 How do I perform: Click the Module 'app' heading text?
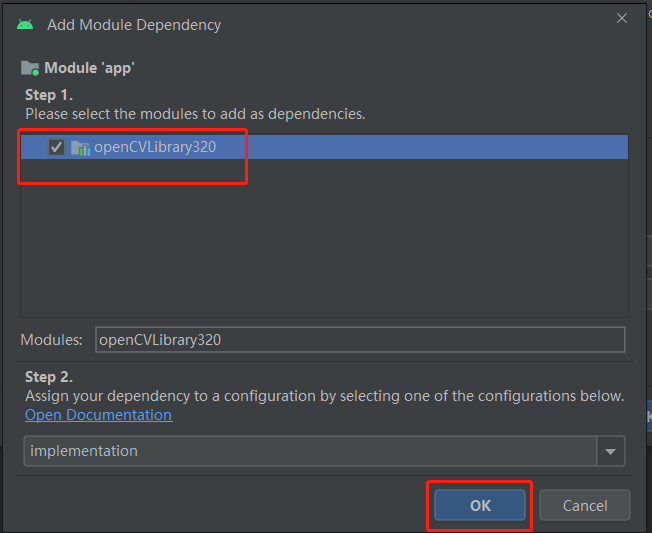pos(89,69)
